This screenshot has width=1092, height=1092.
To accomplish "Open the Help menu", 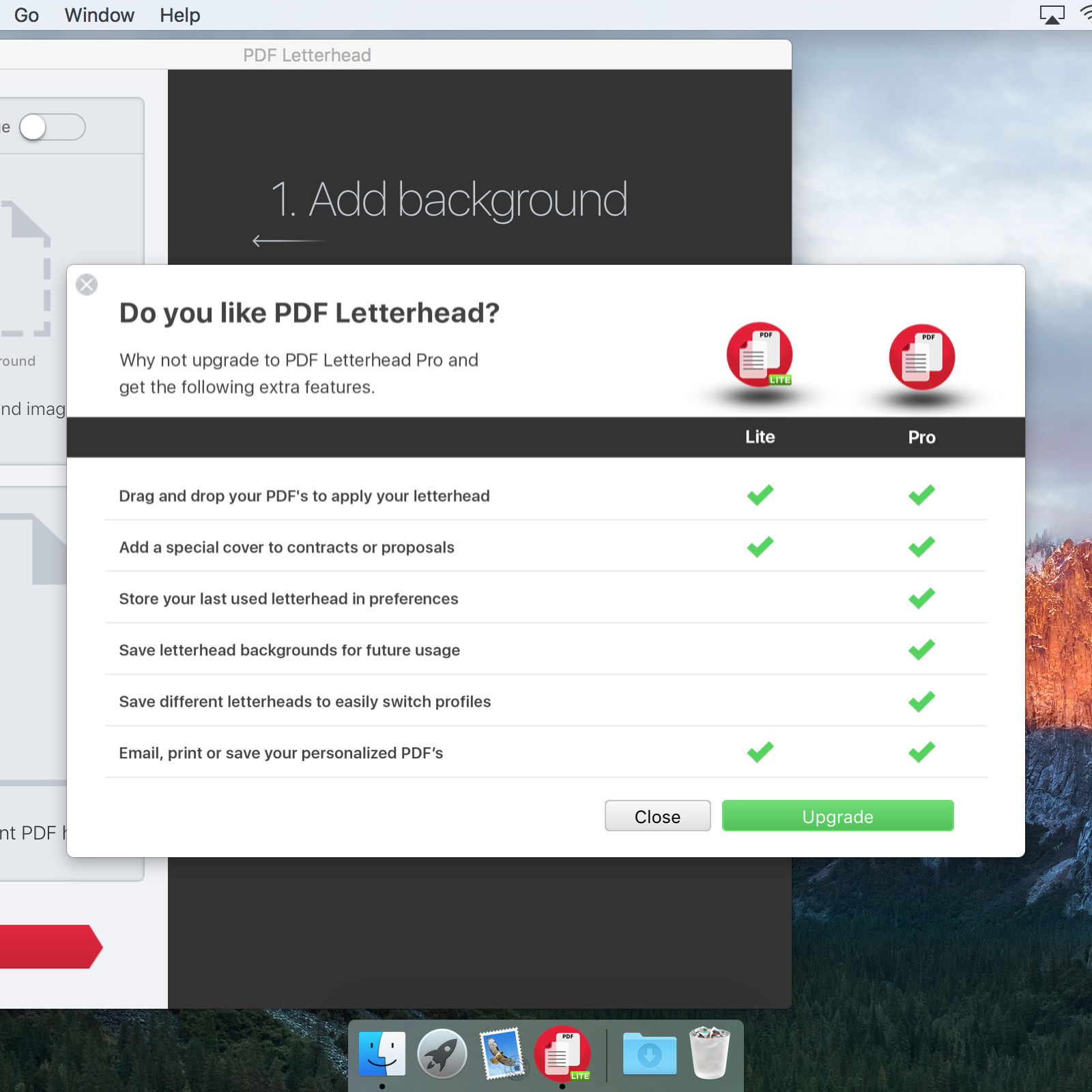I will (x=180, y=15).
